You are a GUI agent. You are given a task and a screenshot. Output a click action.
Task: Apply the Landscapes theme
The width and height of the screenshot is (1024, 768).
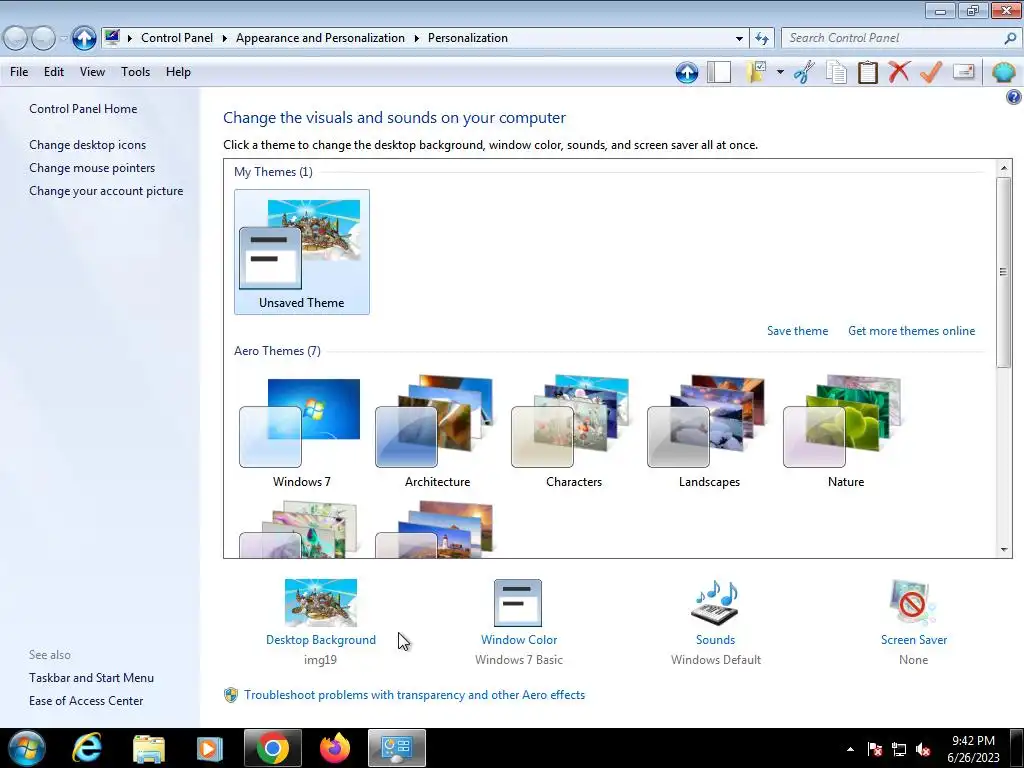709,431
